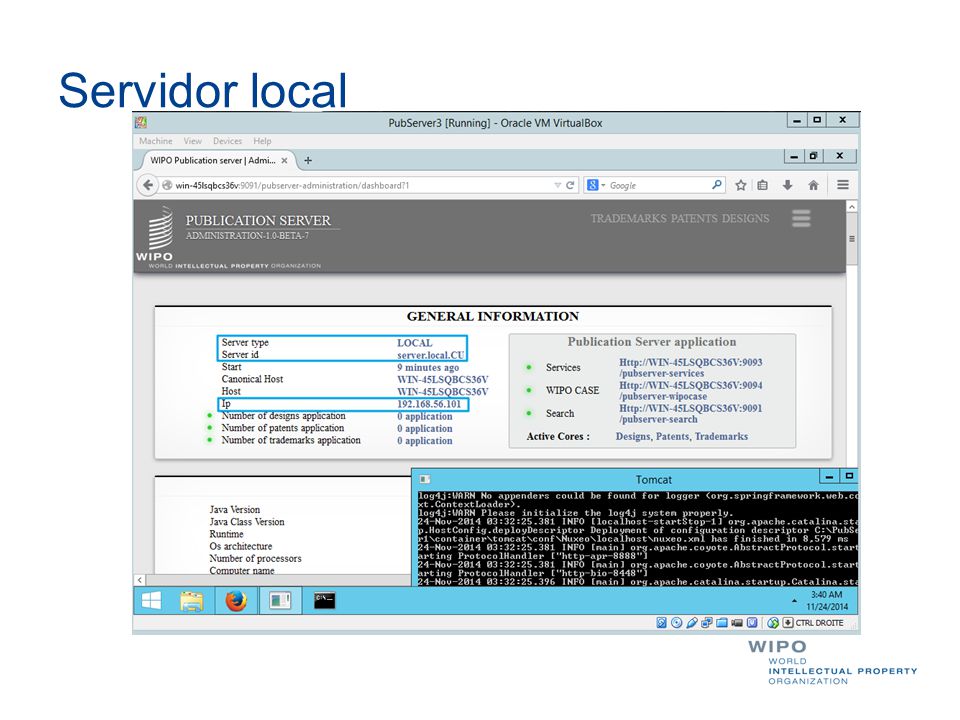
Task: Open the Windows Start button
Action: point(151,601)
